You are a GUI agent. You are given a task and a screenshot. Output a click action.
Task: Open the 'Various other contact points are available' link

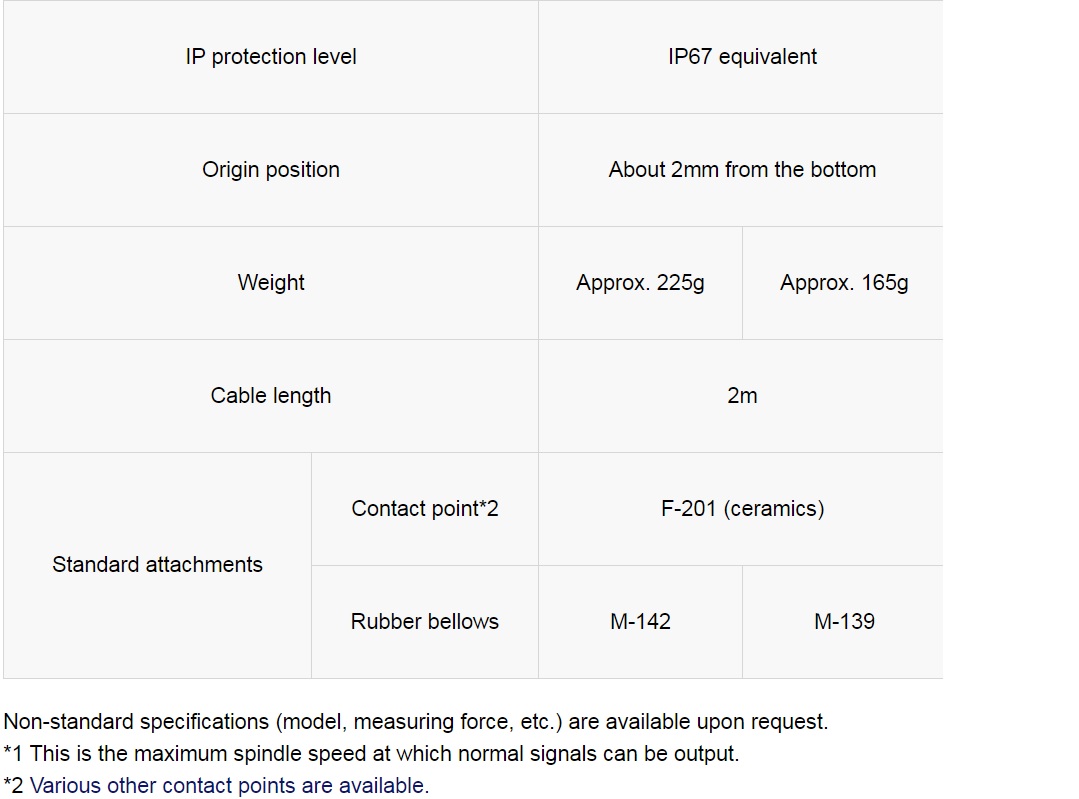(229, 785)
